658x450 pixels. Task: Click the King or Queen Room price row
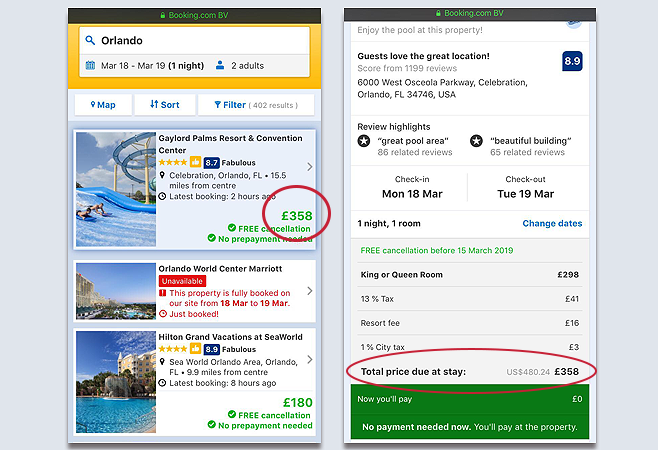coord(470,275)
